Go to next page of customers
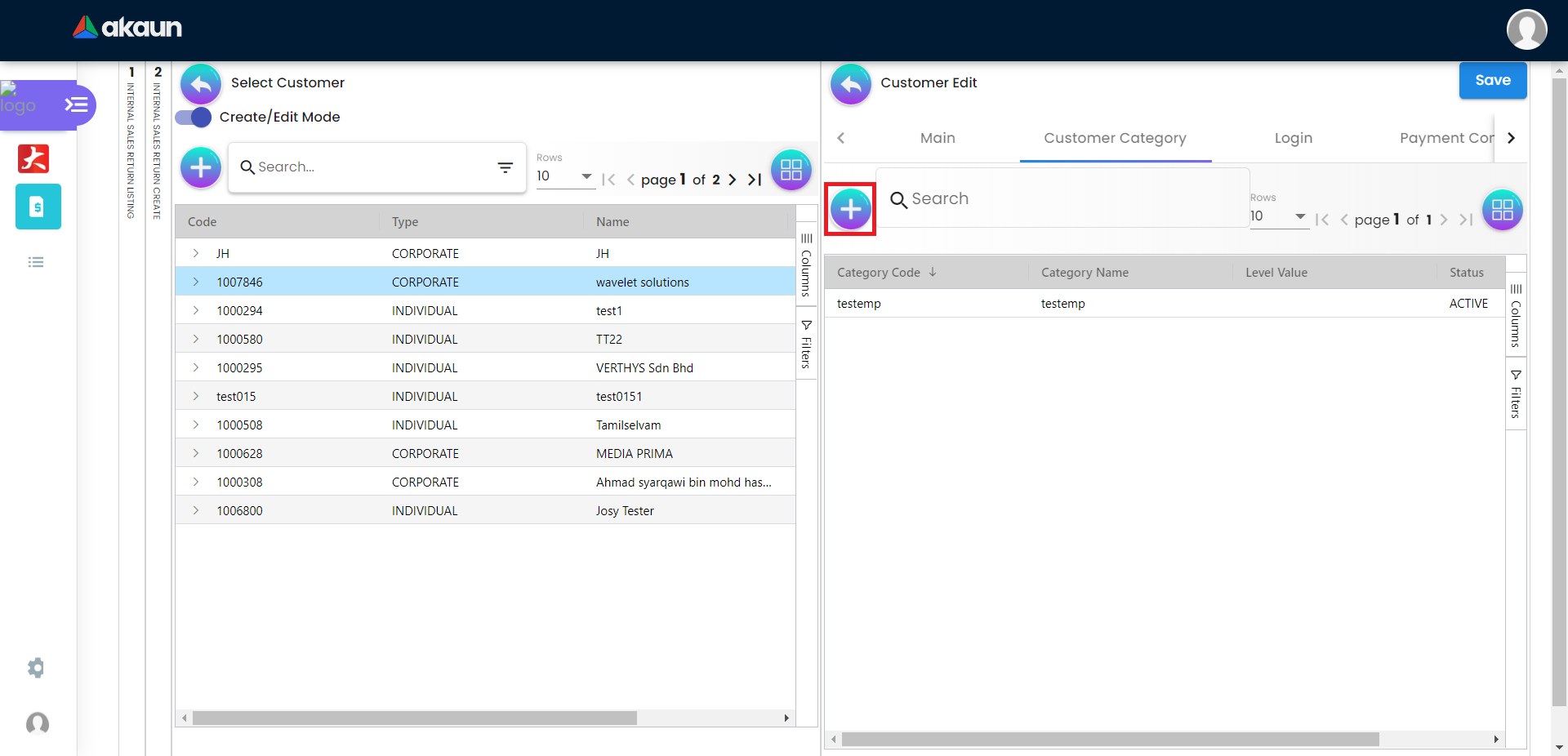Screen dimensions: 1568x756 pyautogui.click(x=732, y=180)
